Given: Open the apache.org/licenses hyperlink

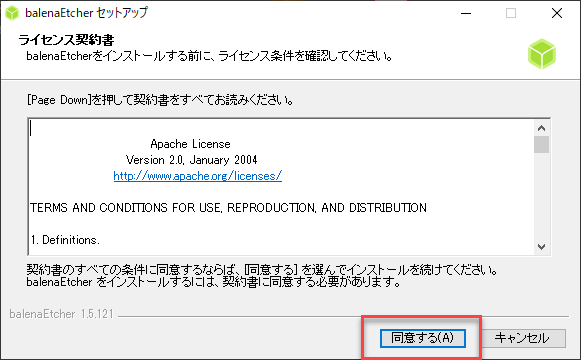Looking at the screenshot, I should (x=197, y=176).
